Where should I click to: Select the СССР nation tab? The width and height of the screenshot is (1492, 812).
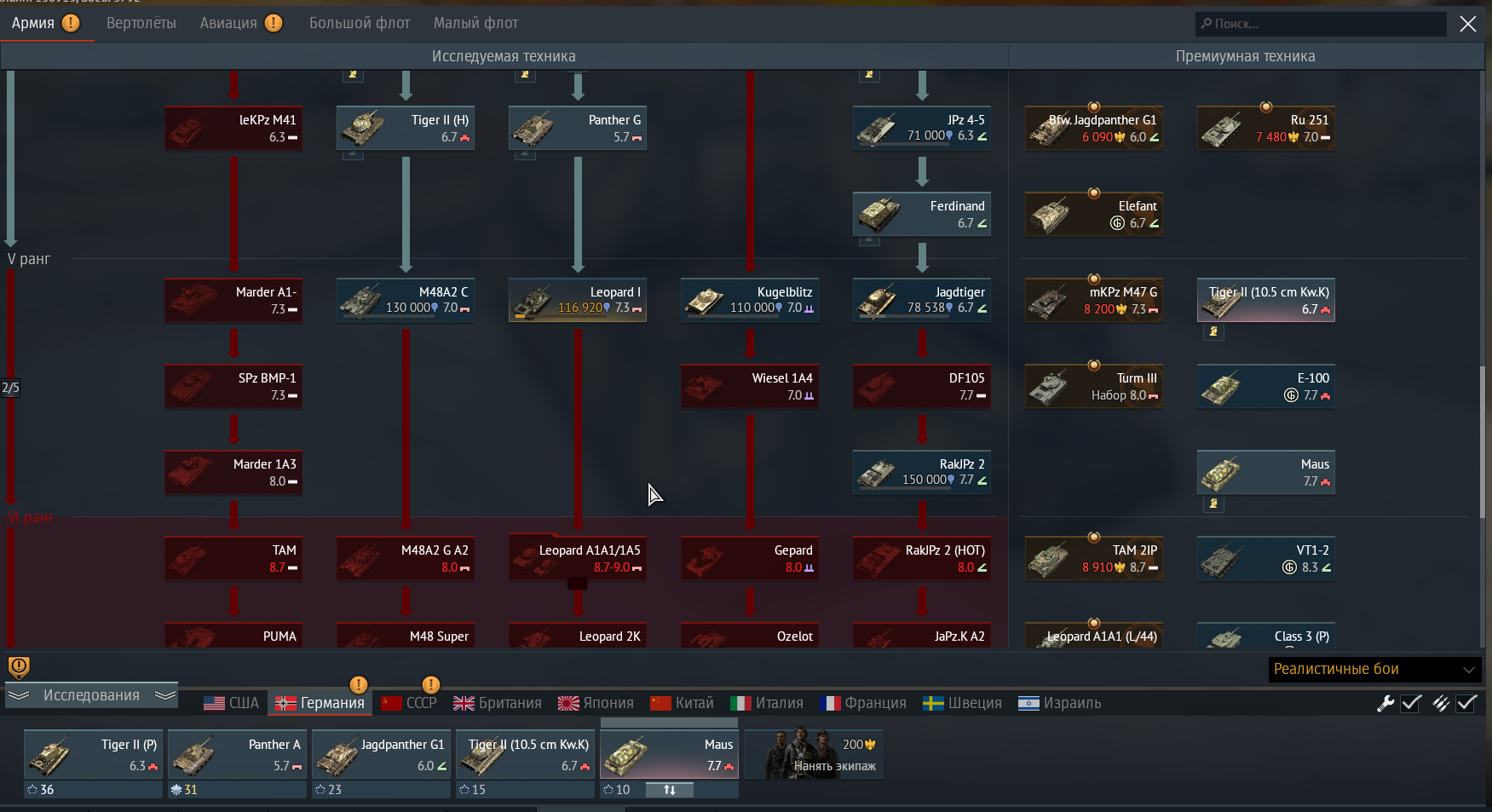410,703
